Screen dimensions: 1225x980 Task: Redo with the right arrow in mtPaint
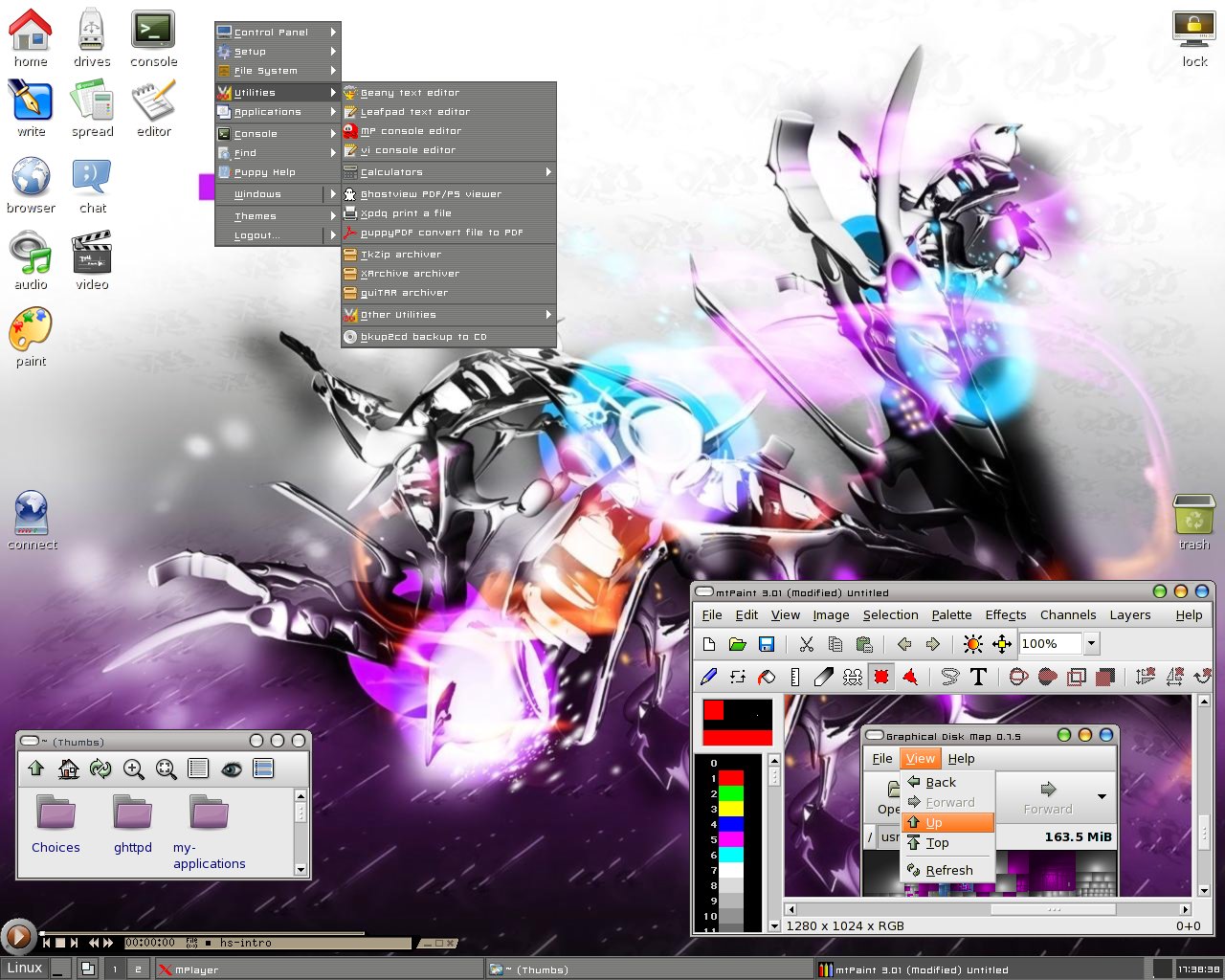pyautogui.click(x=933, y=644)
